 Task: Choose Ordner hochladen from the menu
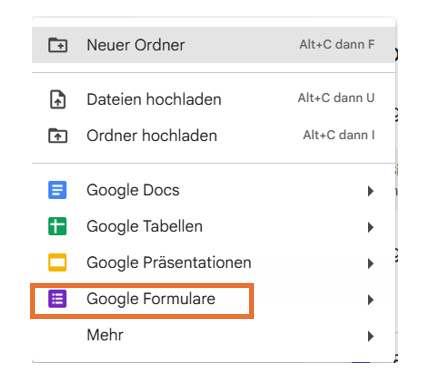click(213, 135)
